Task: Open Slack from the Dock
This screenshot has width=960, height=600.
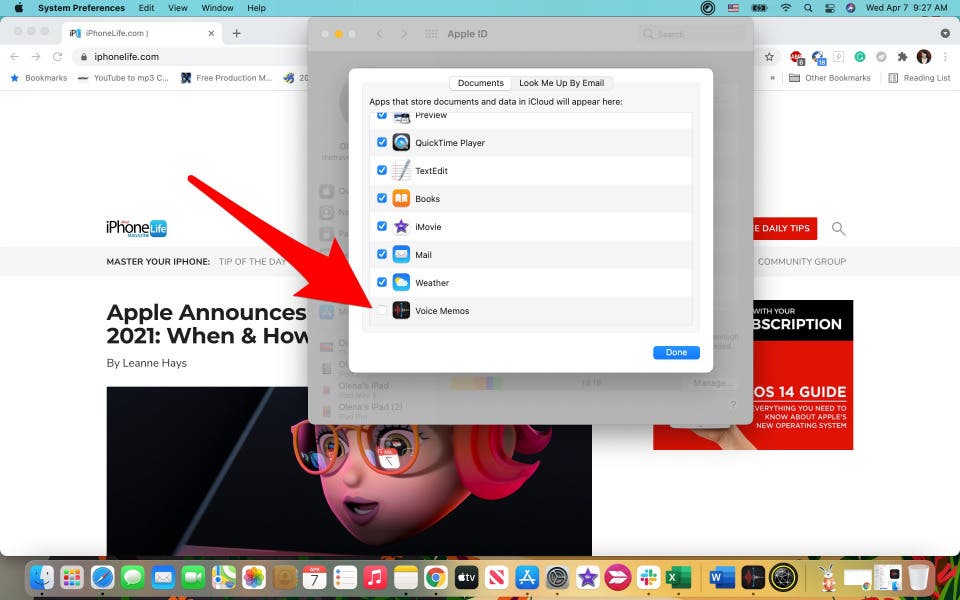Action: (x=648, y=577)
